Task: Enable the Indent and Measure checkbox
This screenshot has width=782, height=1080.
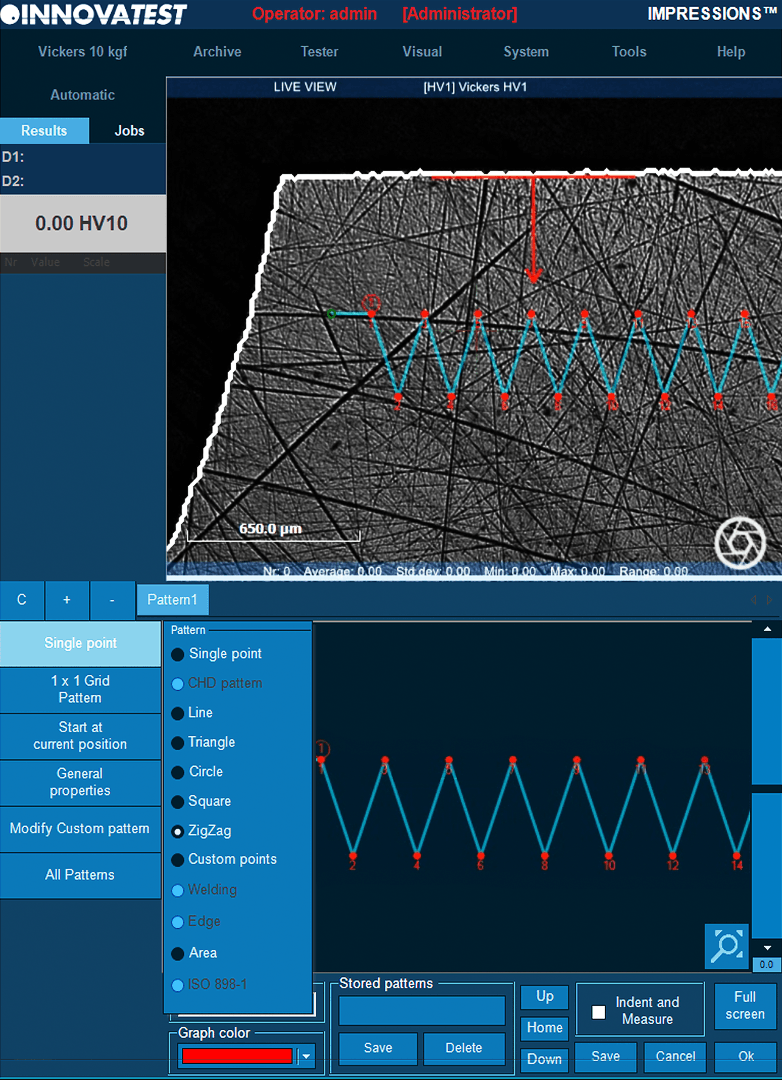Action: [599, 1011]
